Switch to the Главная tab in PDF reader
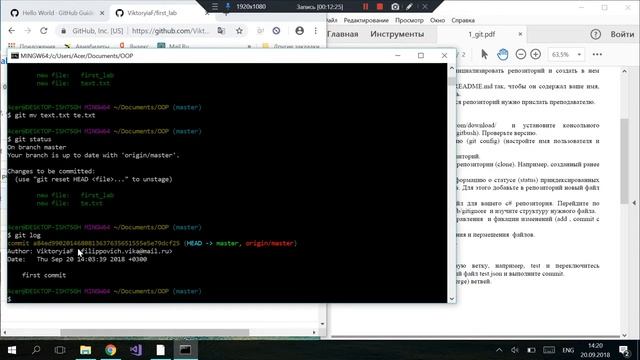The width and height of the screenshot is (640, 360). click(342, 34)
